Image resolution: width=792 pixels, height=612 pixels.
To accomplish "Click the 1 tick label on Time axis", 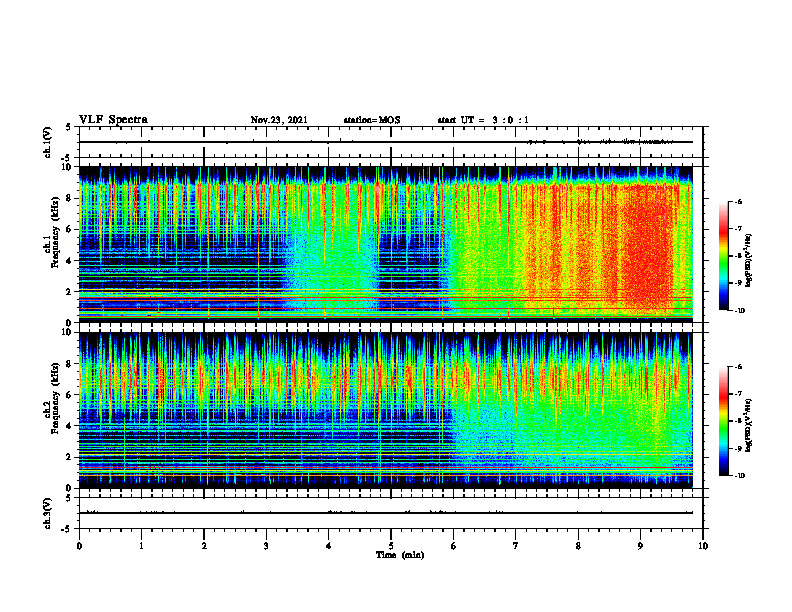I will [x=141, y=546].
